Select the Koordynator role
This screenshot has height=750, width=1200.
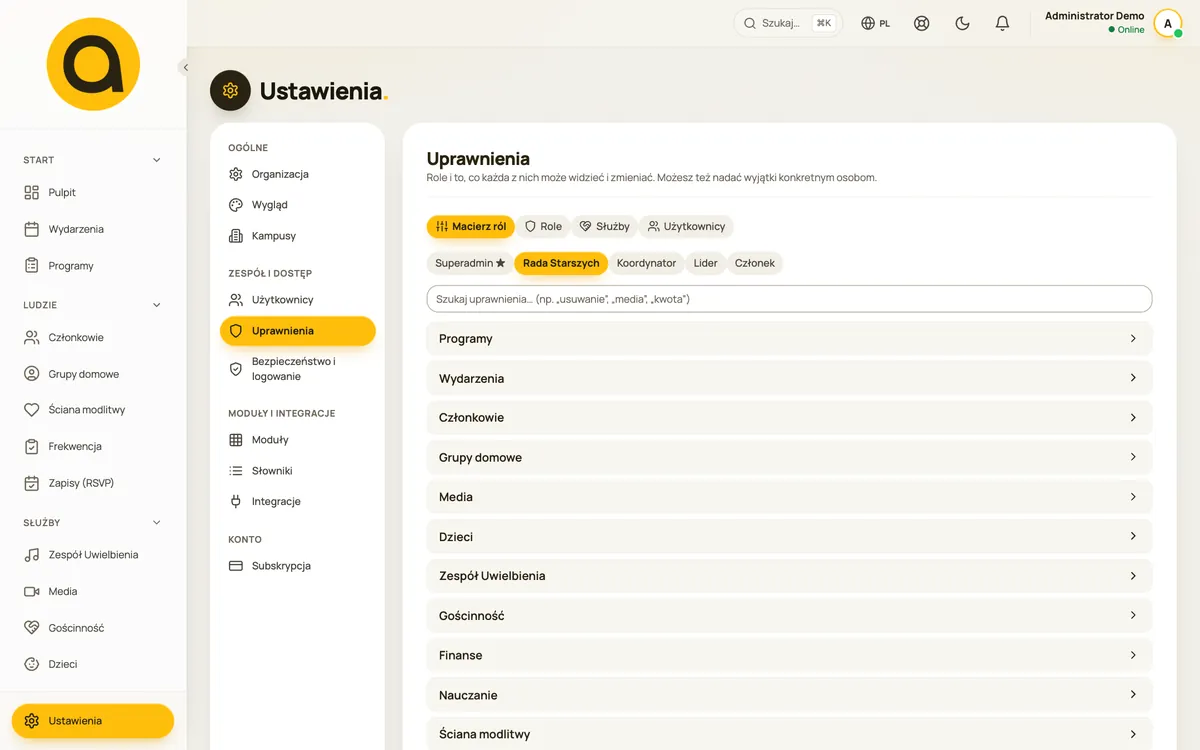(x=646, y=263)
